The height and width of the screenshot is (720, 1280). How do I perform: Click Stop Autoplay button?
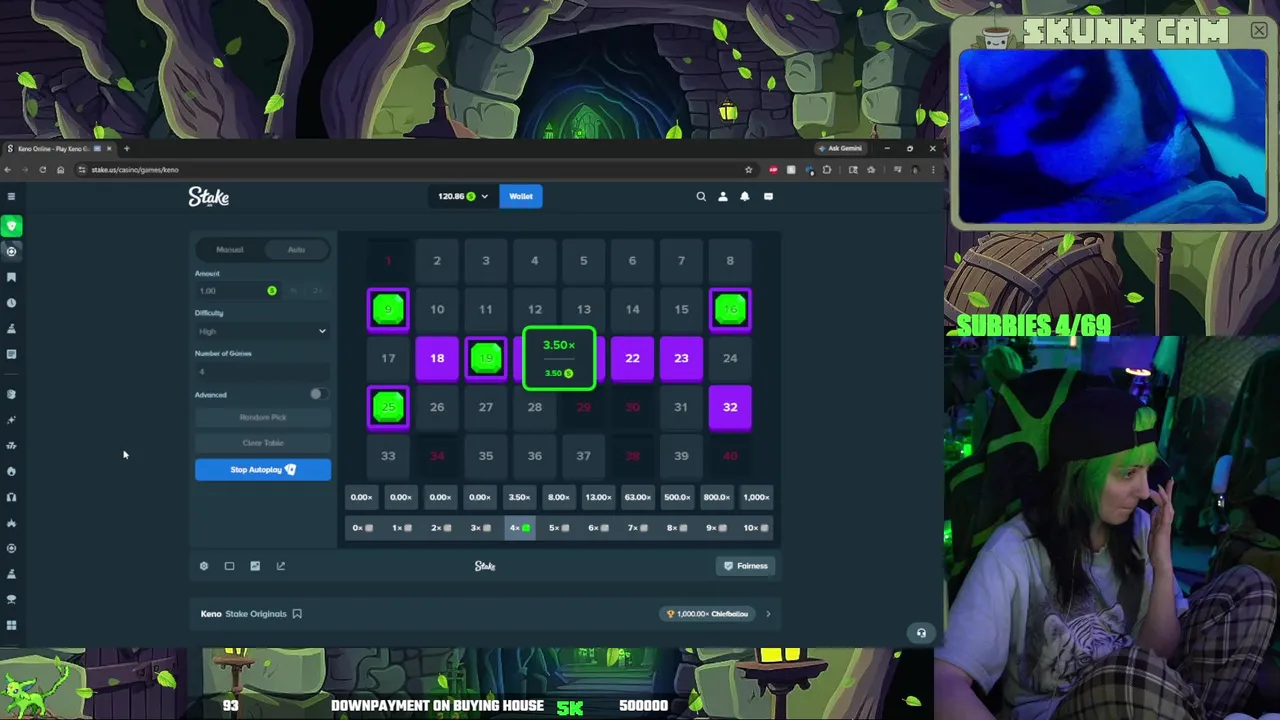tap(262, 470)
